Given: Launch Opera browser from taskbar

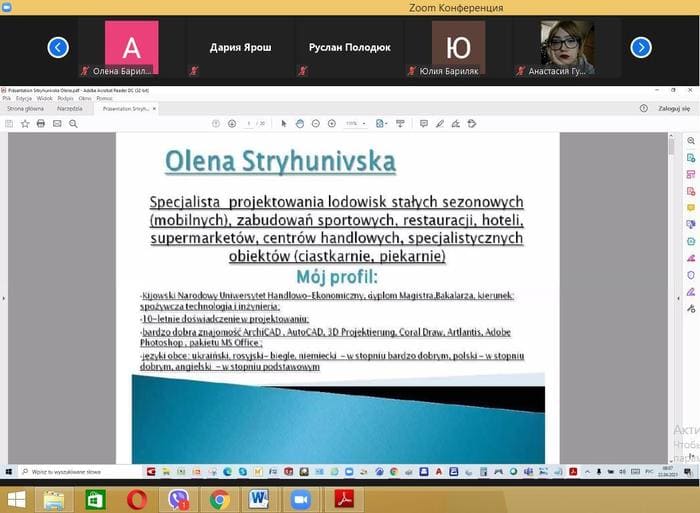Looking at the screenshot, I should pyautogui.click(x=137, y=499).
